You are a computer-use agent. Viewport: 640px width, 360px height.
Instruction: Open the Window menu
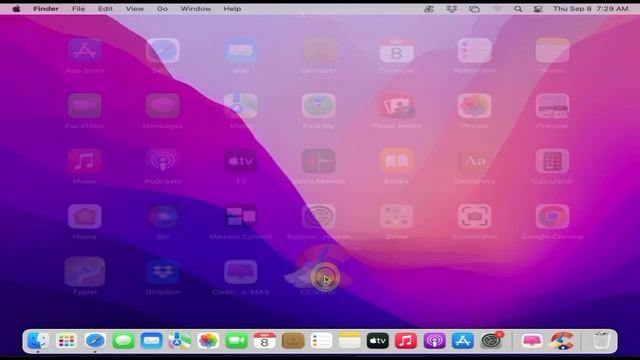(196, 9)
